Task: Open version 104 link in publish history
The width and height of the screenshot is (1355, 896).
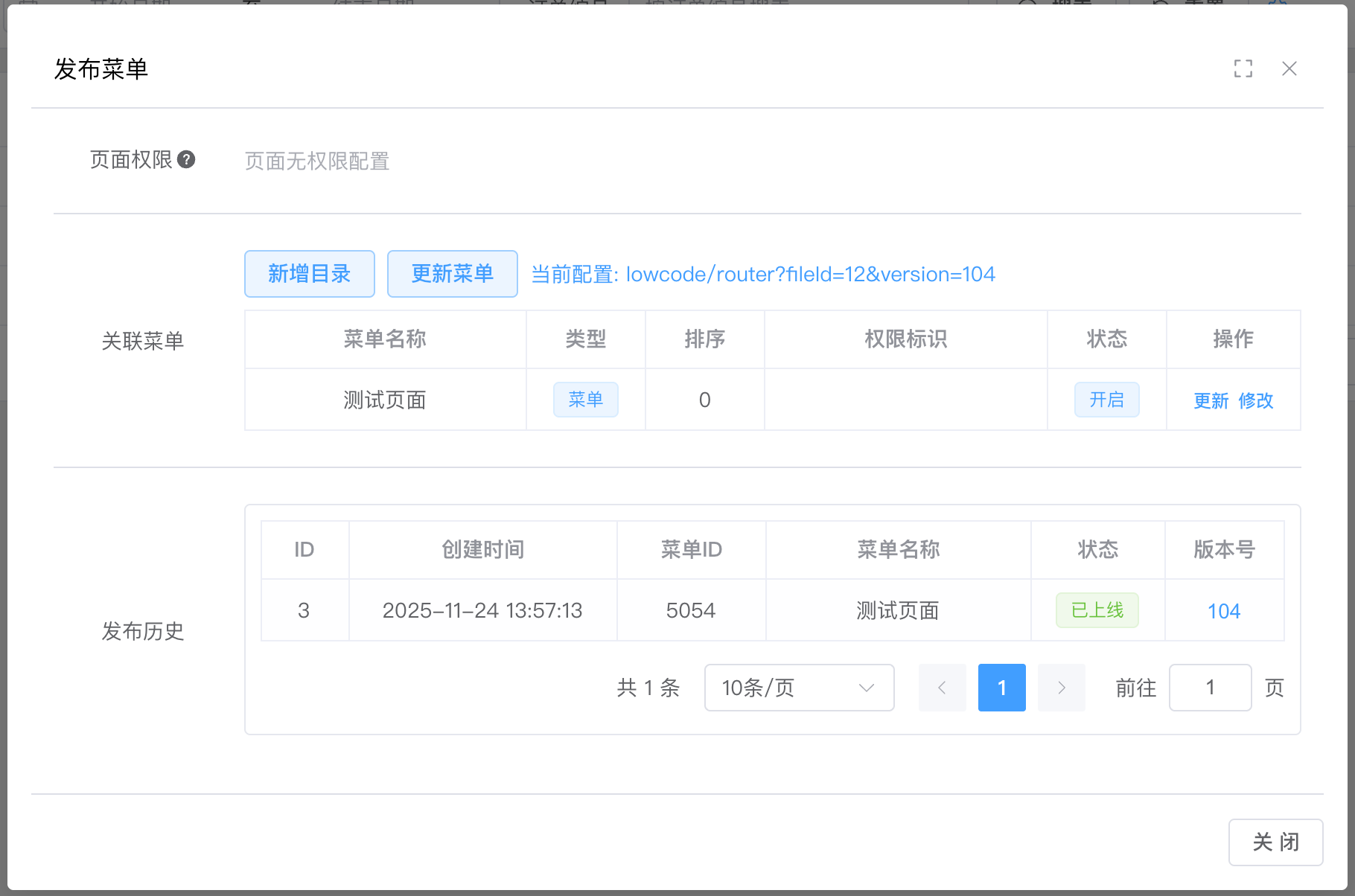Action: click(1223, 611)
